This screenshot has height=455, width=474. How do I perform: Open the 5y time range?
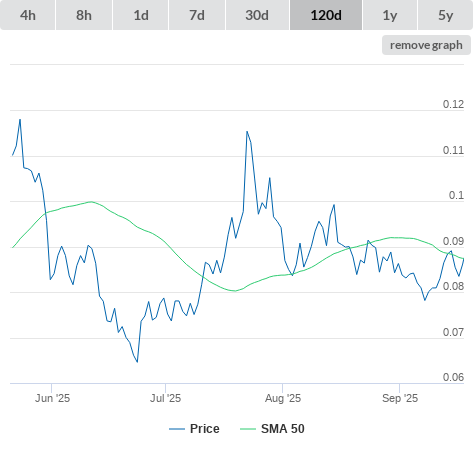tap(446, 15)
